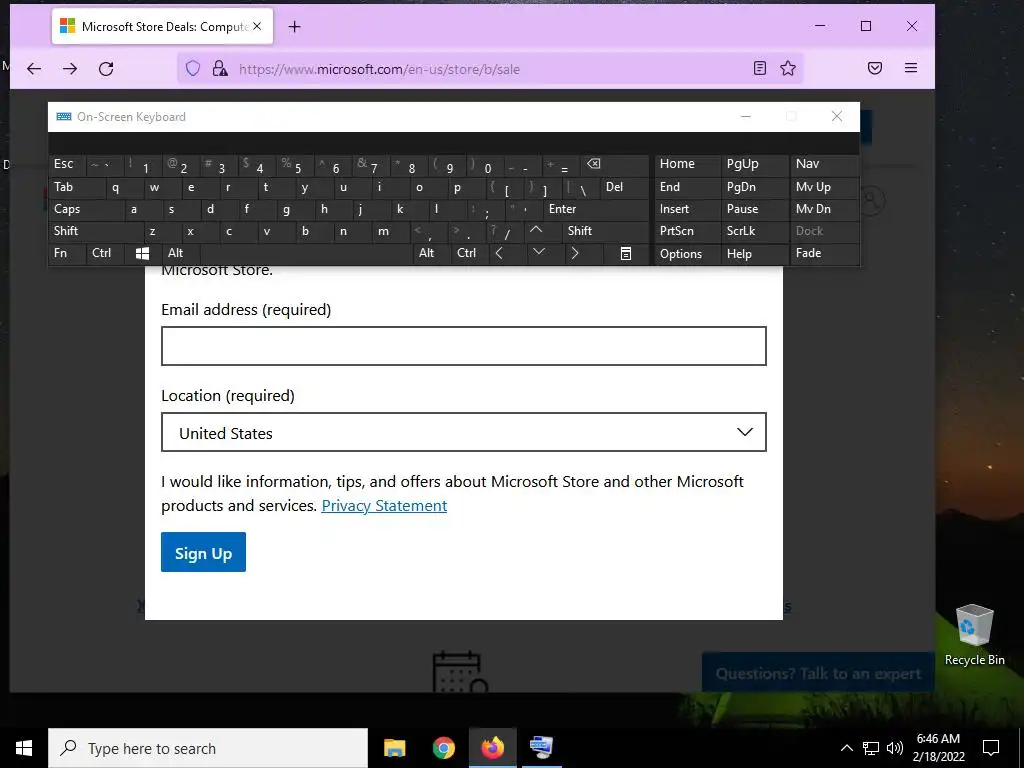Click the Enter key on keyboard

click(596, 209)
